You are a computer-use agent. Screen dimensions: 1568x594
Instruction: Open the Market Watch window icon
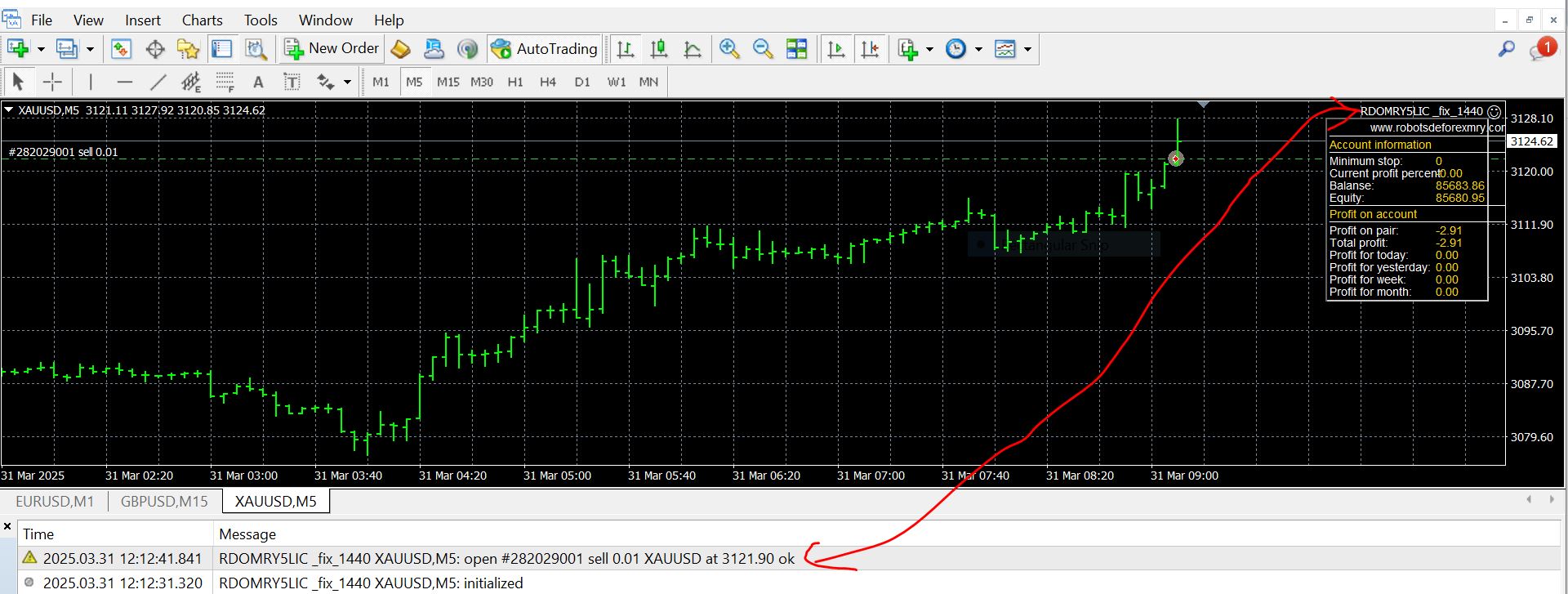(121, 49)
